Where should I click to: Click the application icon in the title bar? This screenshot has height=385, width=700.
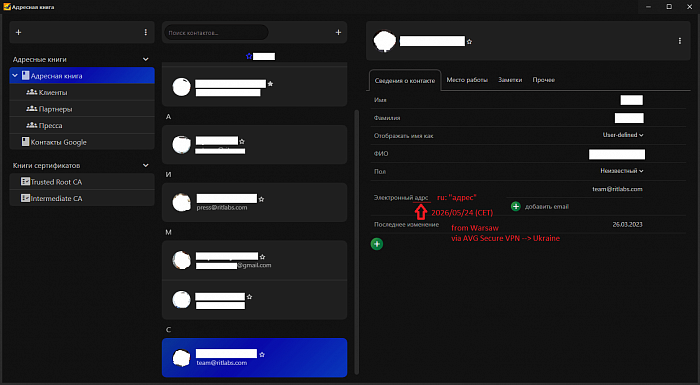point(7,7)
